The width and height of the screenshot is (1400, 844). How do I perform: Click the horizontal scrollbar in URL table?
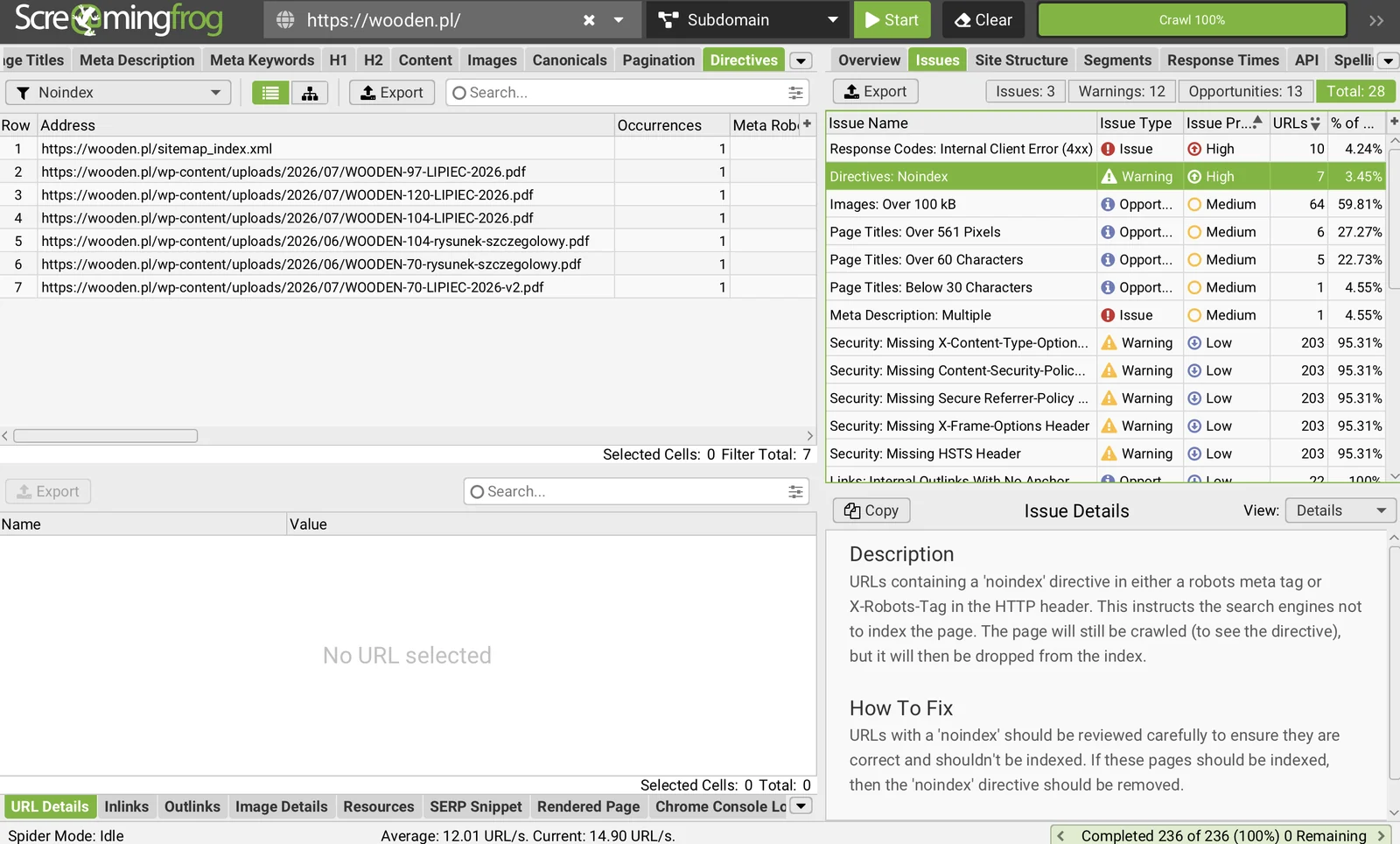105,436
